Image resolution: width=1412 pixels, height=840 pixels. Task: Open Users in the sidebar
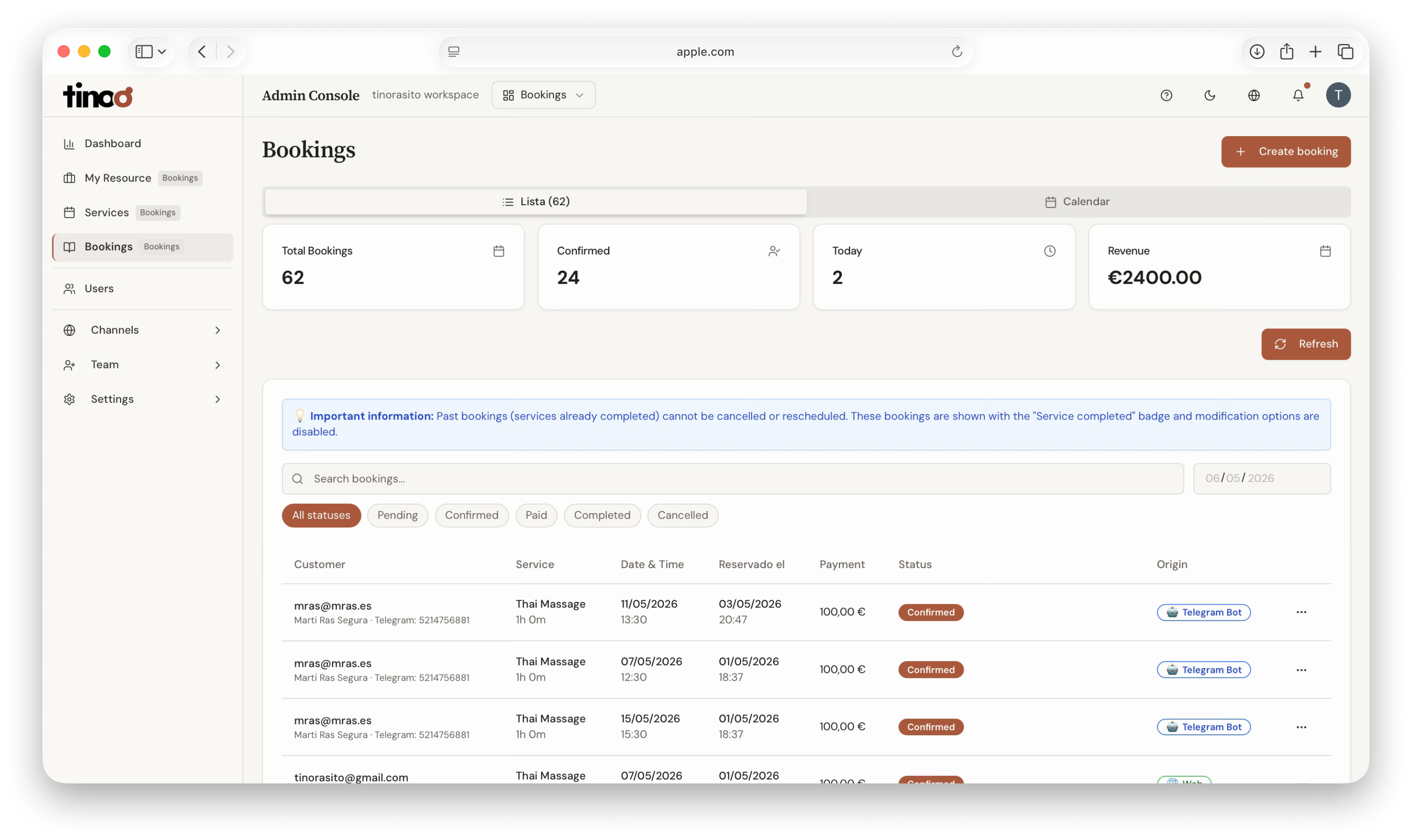pos(142,289)
